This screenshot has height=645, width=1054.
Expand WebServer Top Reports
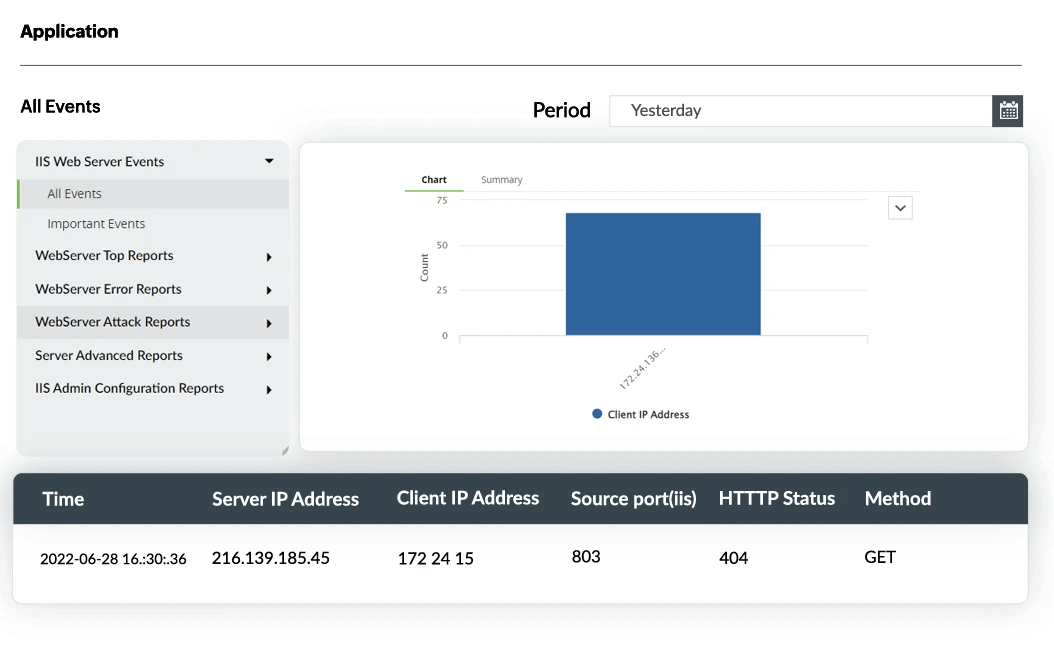point(103,255)
